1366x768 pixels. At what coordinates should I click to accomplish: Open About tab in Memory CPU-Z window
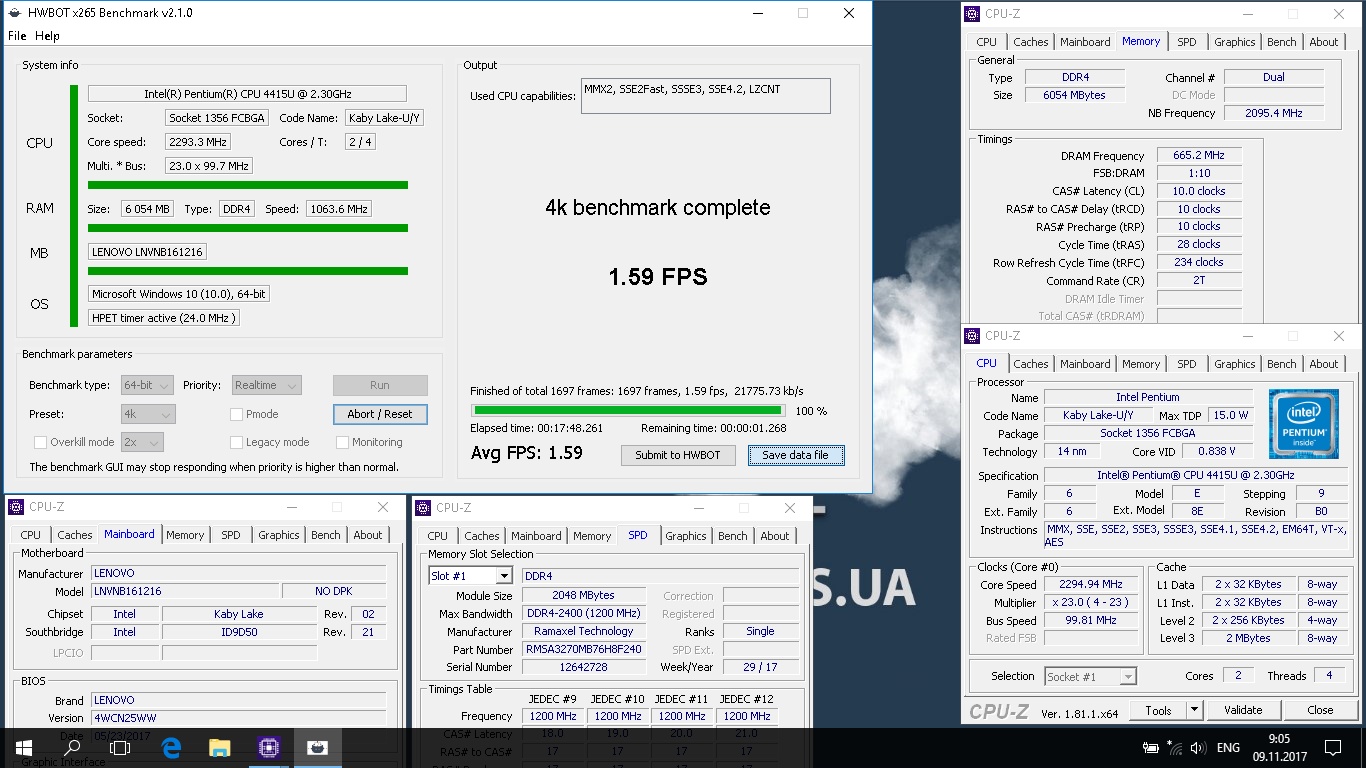pyautogui.click(x=1323, y=42)
